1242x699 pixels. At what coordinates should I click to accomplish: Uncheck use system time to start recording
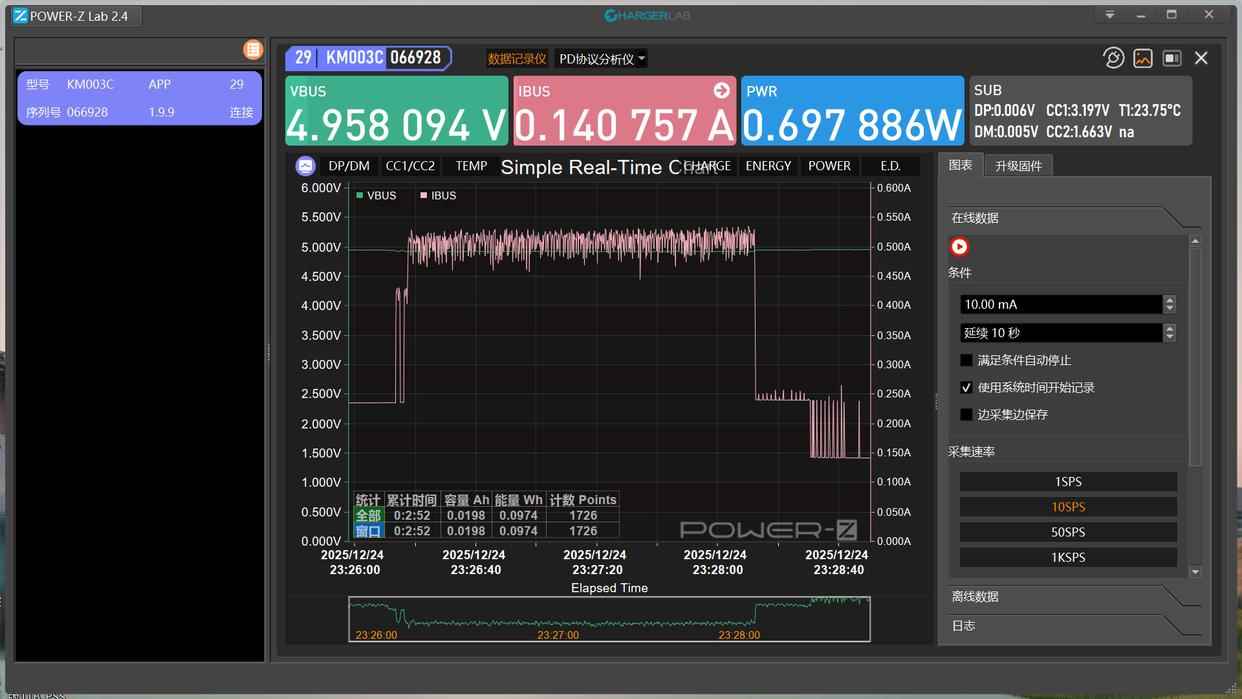[x=966, y=387]
